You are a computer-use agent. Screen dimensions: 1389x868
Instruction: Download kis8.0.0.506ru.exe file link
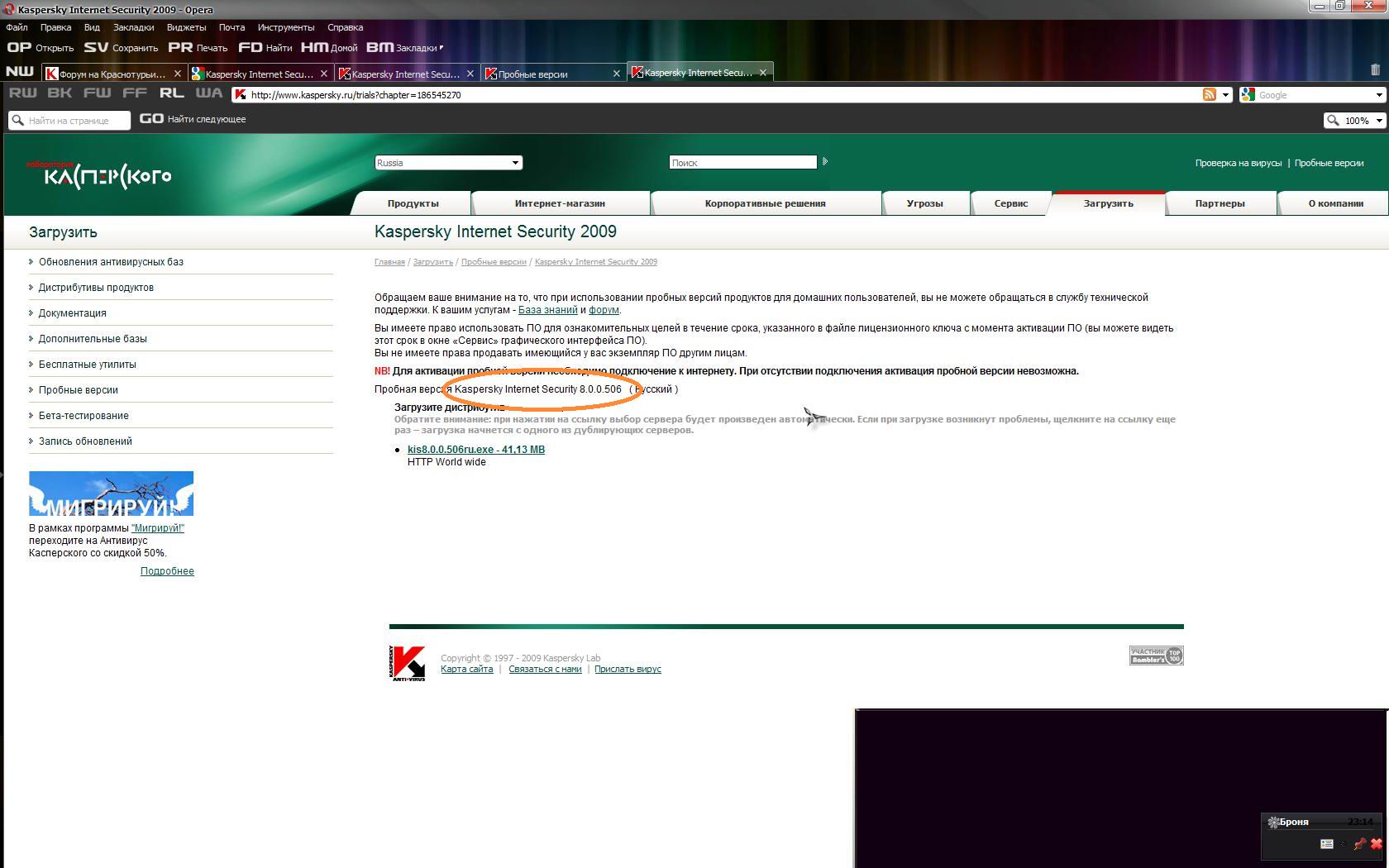click(x=476, y=450)
